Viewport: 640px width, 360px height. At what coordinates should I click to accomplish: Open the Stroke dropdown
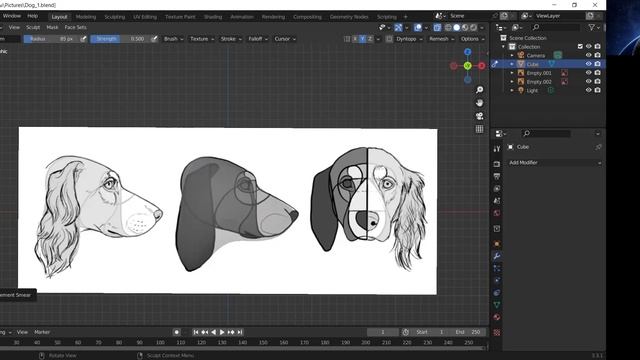click(x=231, y=39)
